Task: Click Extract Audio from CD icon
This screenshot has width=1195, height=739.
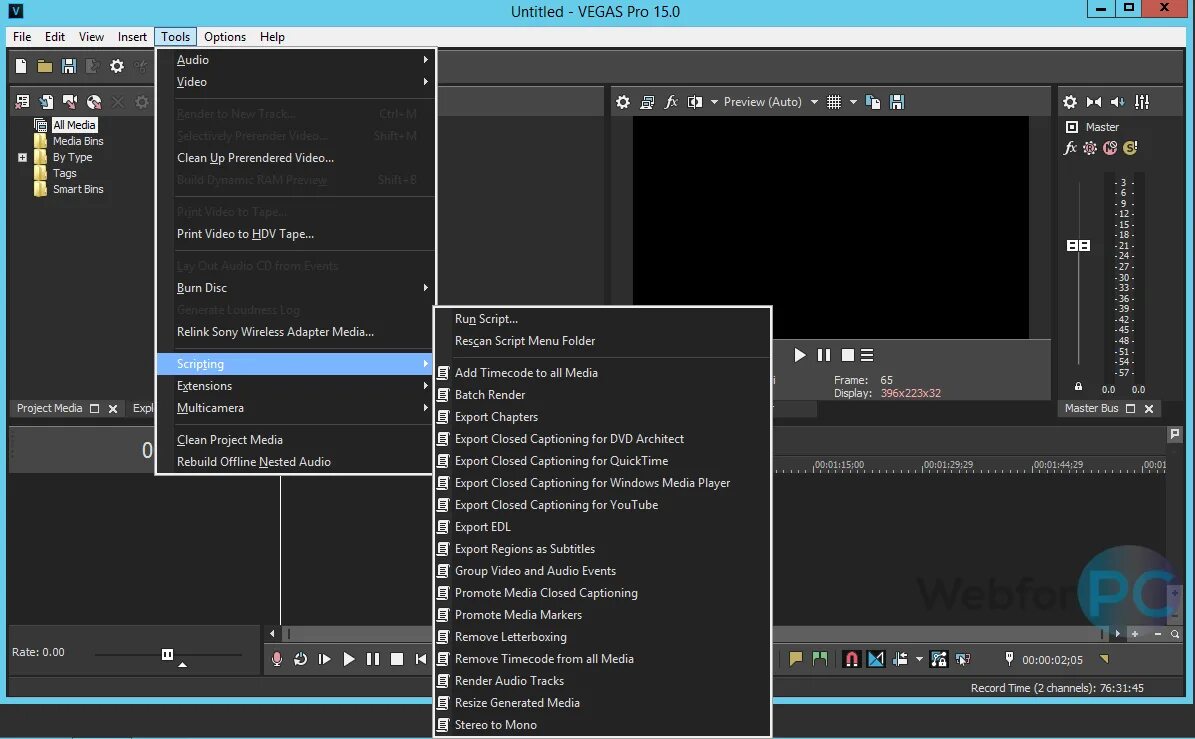Action: tap(94, 101)
